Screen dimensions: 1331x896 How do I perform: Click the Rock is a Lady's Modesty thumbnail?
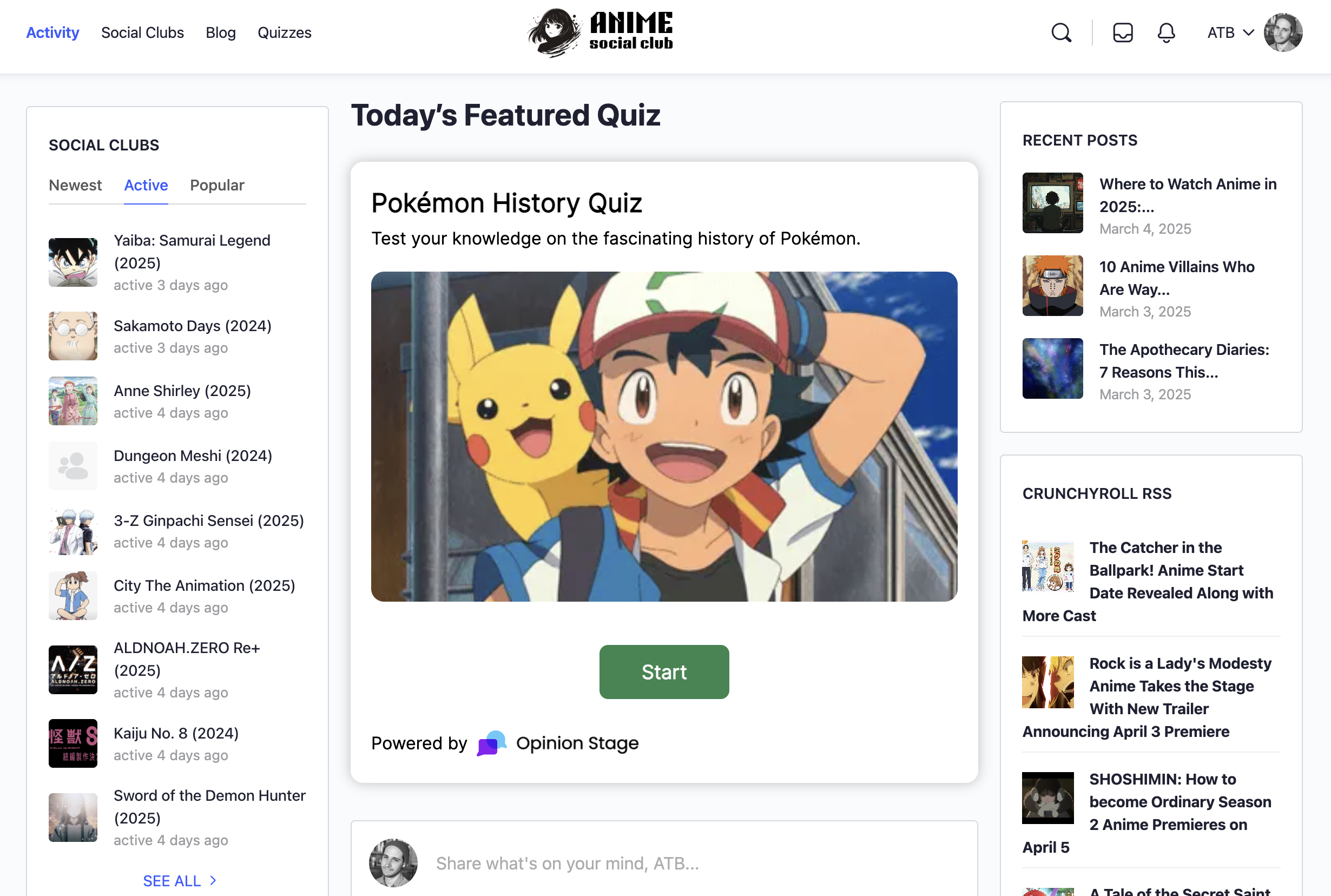[1047, 682]
